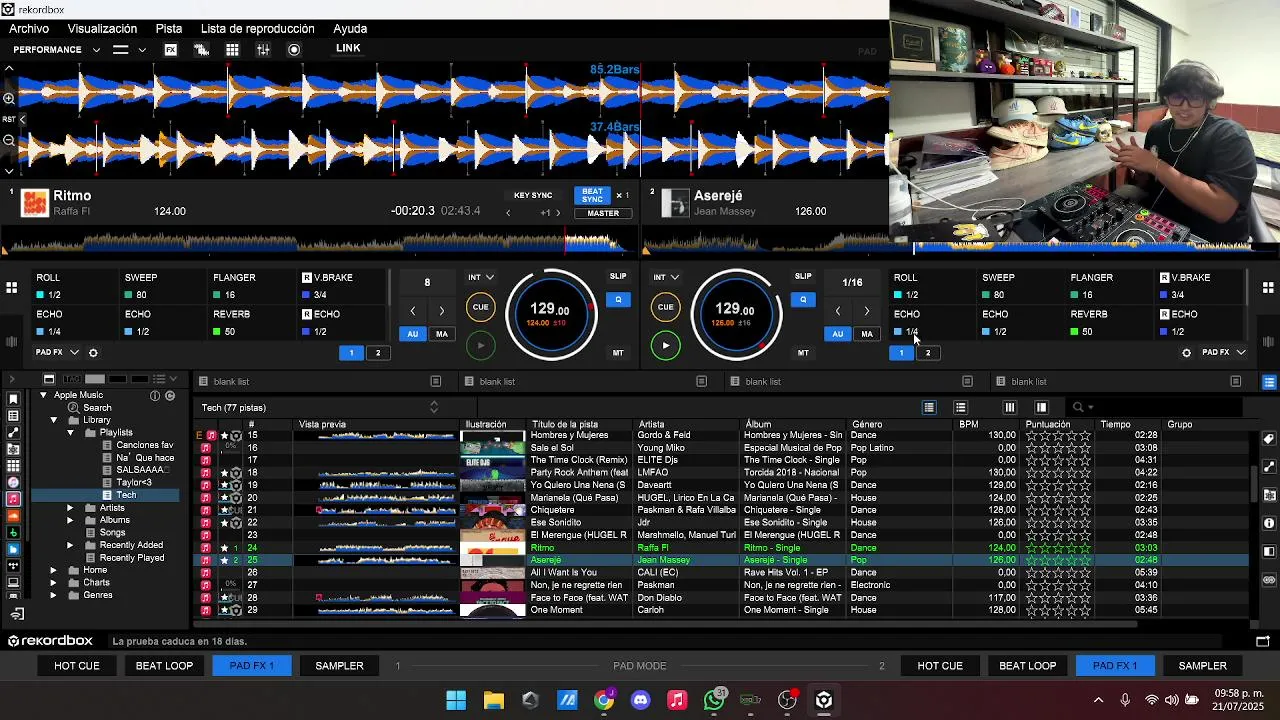
Task: Collapse the Apple Music tree node
Action: point(43,395)
